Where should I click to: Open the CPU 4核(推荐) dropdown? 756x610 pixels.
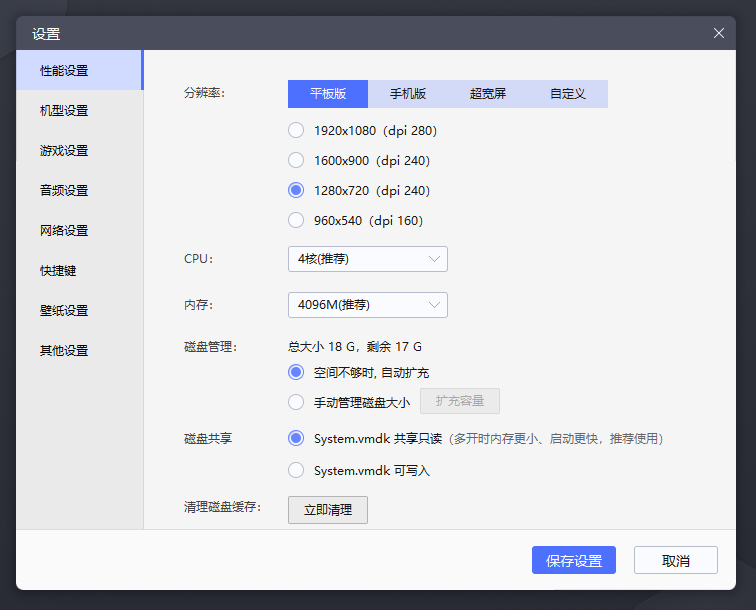tap(368, 259)
